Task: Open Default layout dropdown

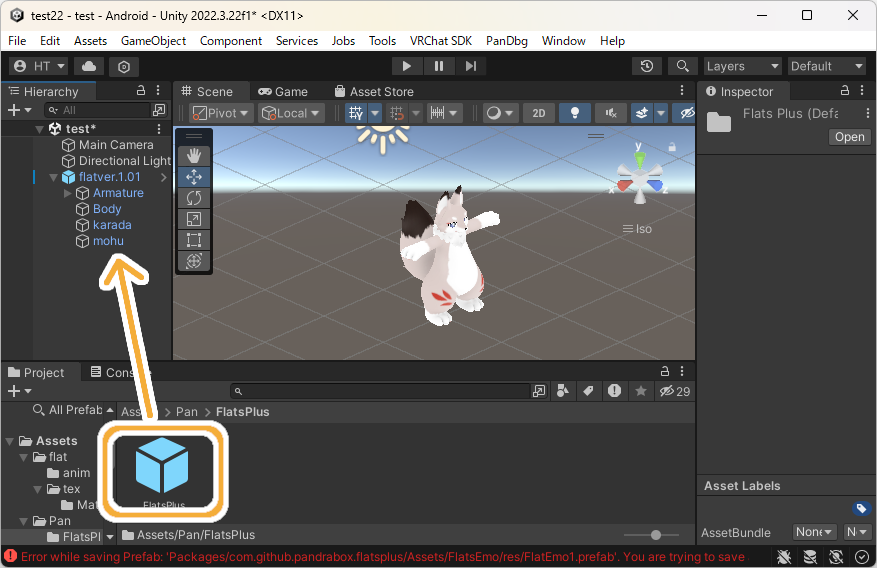Action: point(827,66)
